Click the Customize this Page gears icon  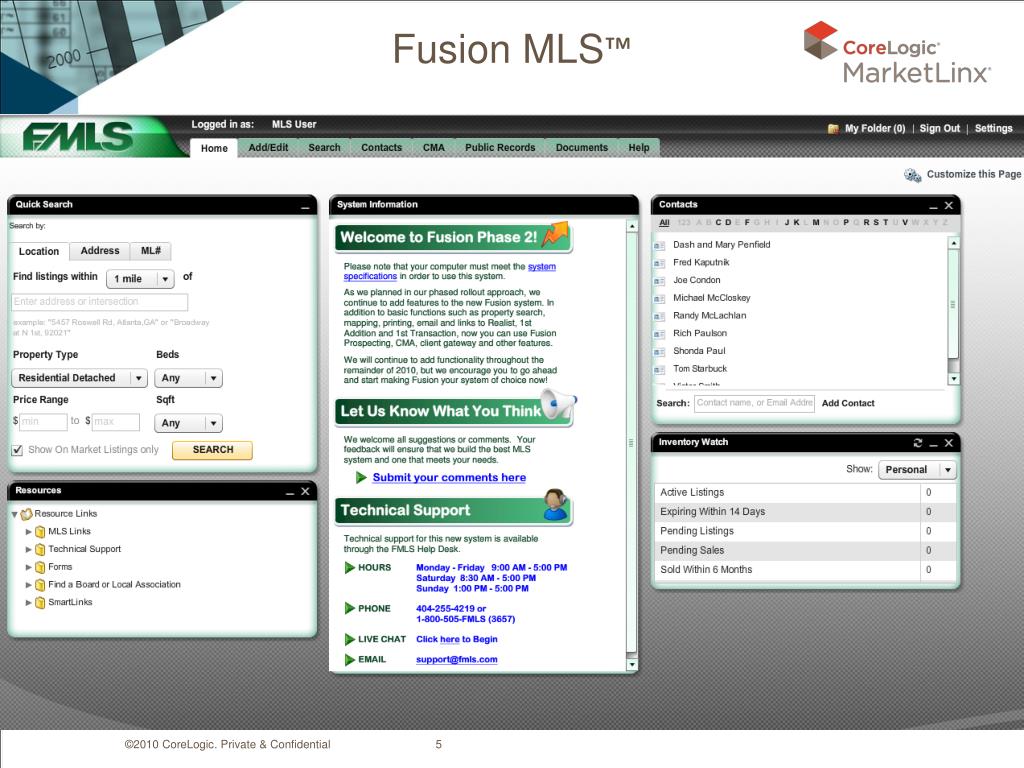912,175
